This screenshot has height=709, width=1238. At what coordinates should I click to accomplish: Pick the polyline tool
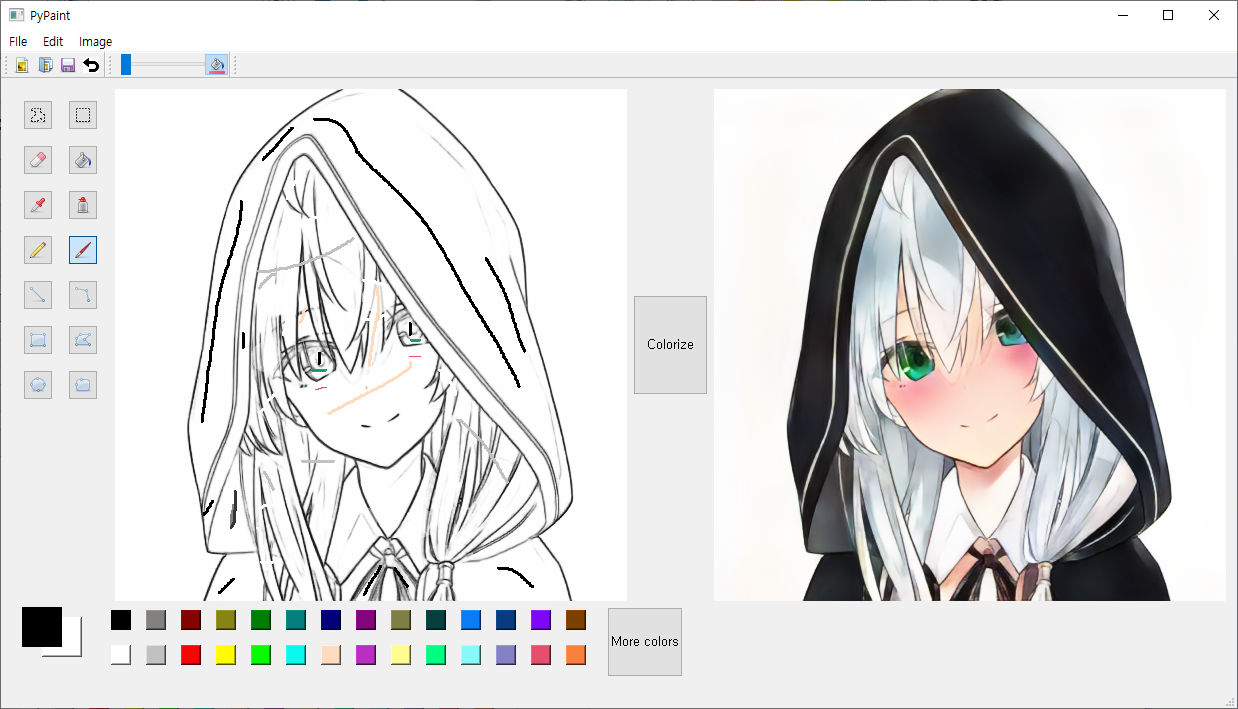point(83,295)
